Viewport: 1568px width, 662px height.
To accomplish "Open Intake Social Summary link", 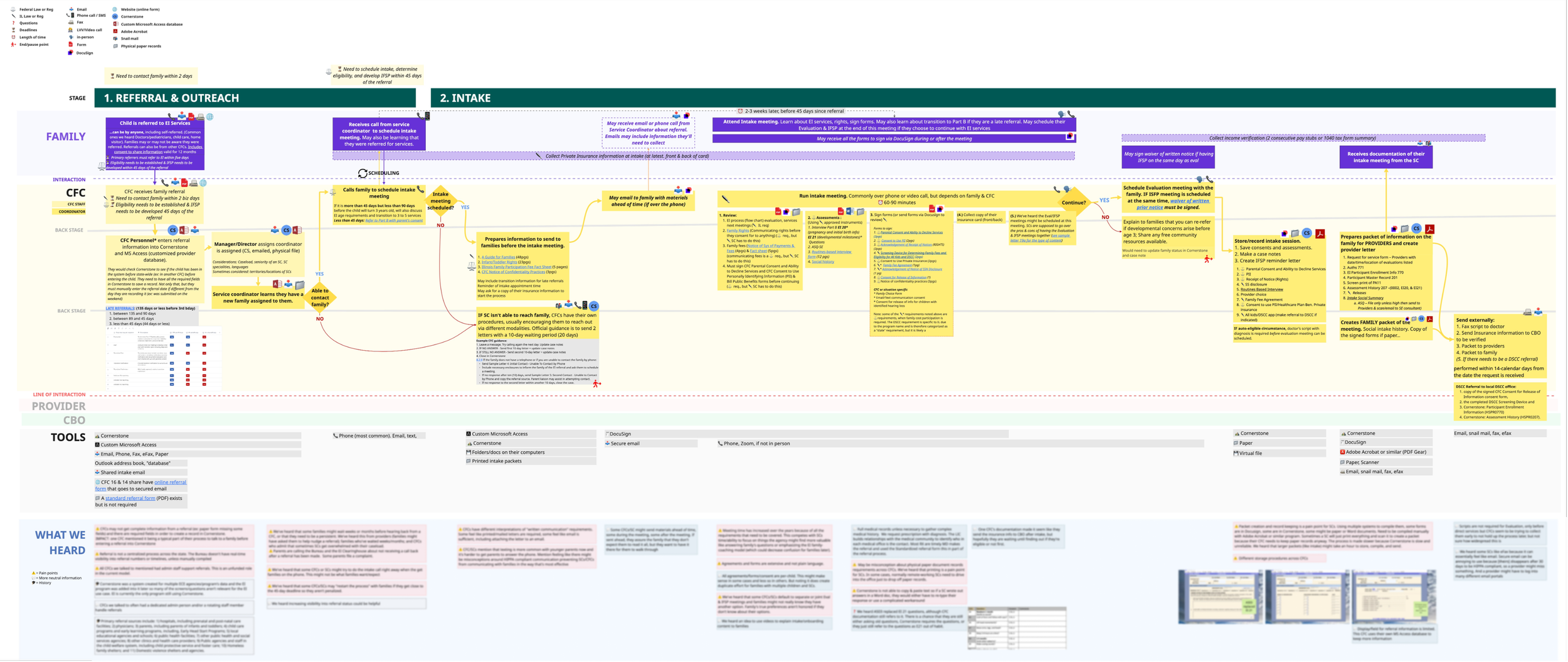I will coord(1365,298).
